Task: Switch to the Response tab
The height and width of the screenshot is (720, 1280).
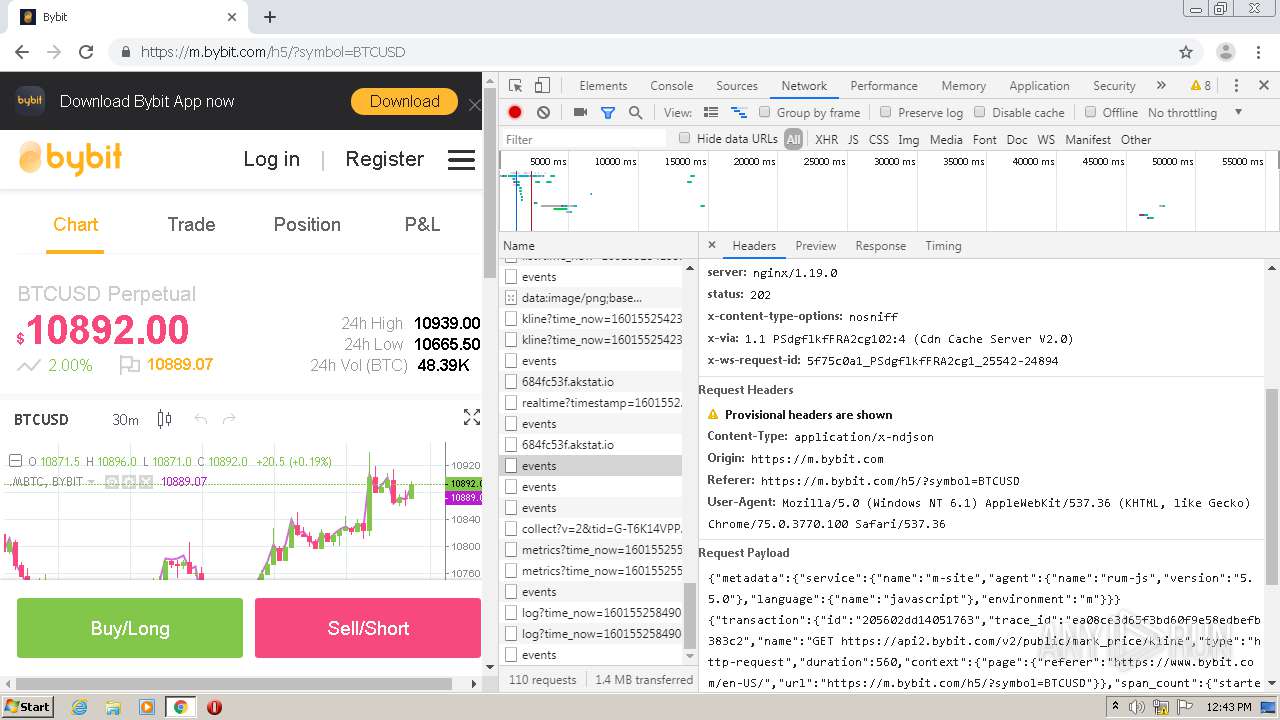Action: click(x=881, y=246)
